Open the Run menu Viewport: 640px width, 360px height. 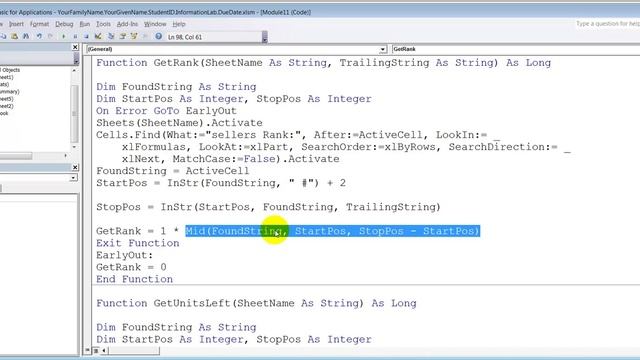84,24
